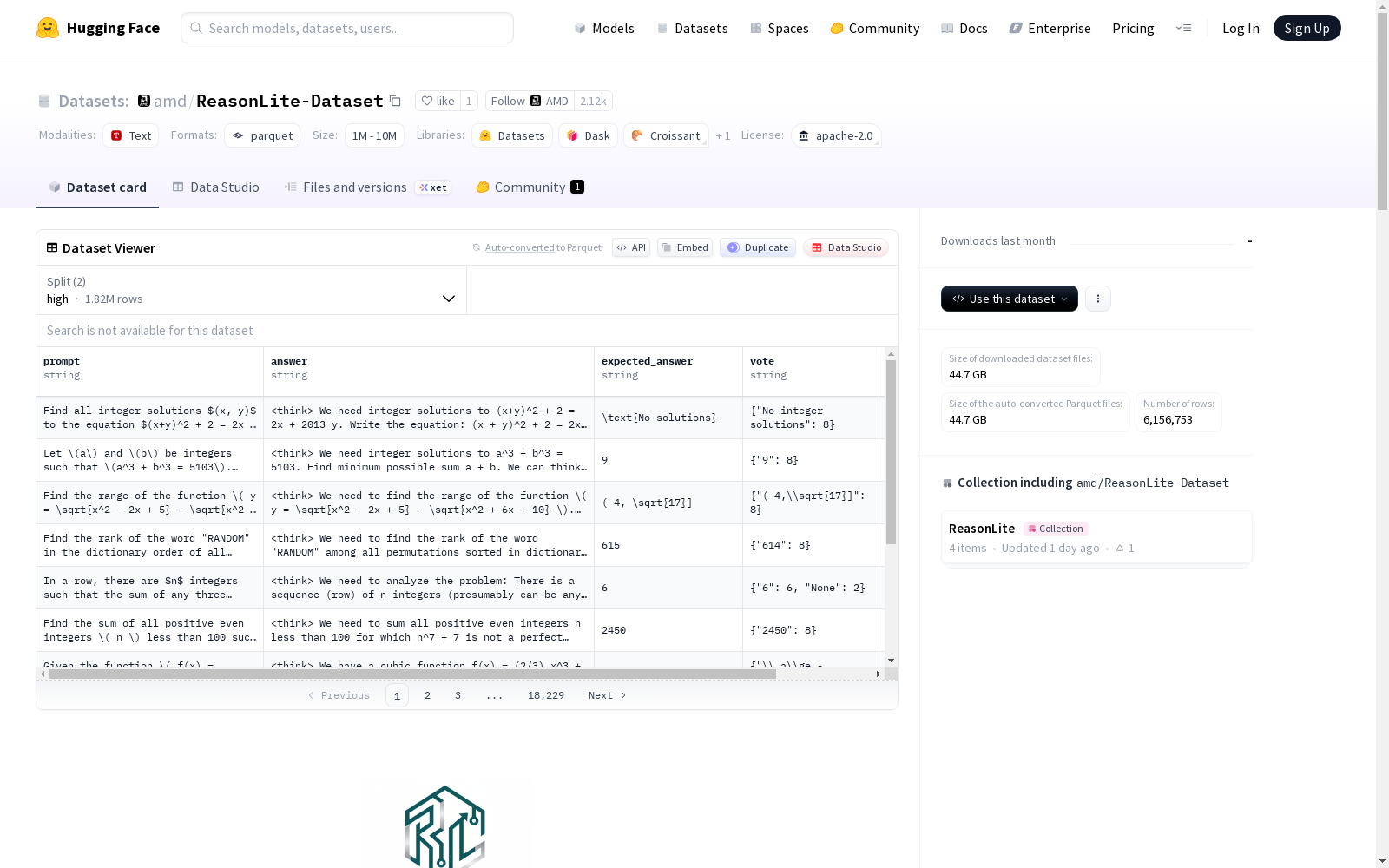Viewport: 1389px width, 868px height.
Task: Click the like count 1
Action: pyautogui.click(x=469, y=101)
